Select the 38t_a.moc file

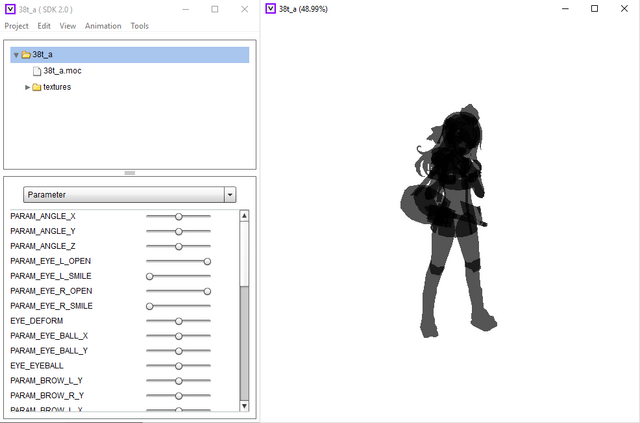[62, 71]
